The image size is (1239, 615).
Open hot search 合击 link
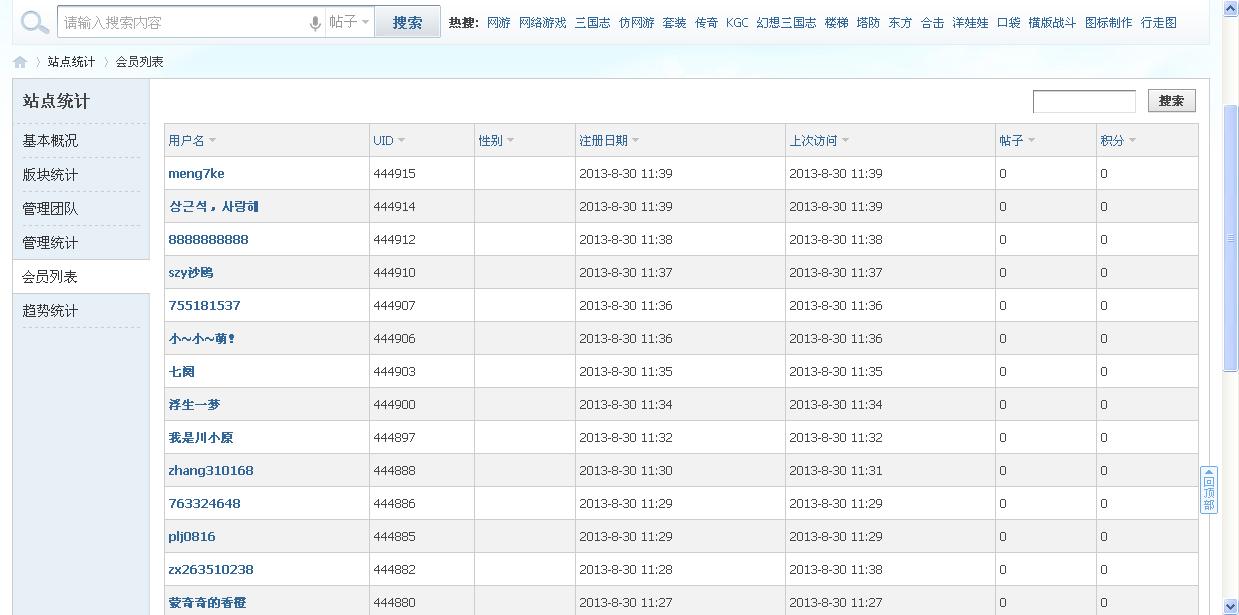(x=932, y=23)
